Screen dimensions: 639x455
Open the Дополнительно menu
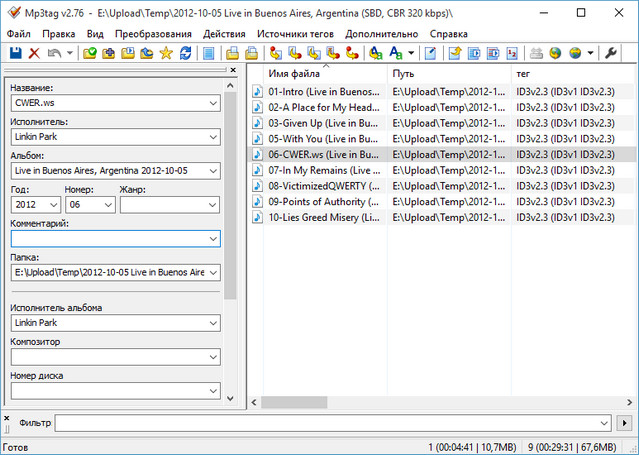coord(381,34)
